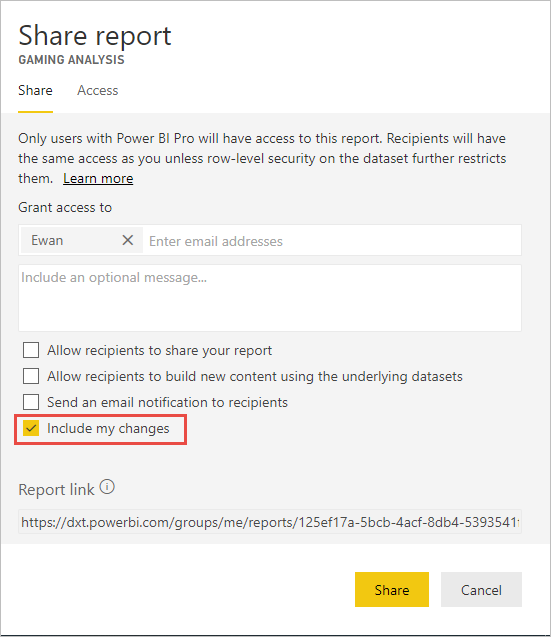The height and width of the screenshot is (637, 551).
Task: Click the Report link info icon
Action: click(107, 487)
